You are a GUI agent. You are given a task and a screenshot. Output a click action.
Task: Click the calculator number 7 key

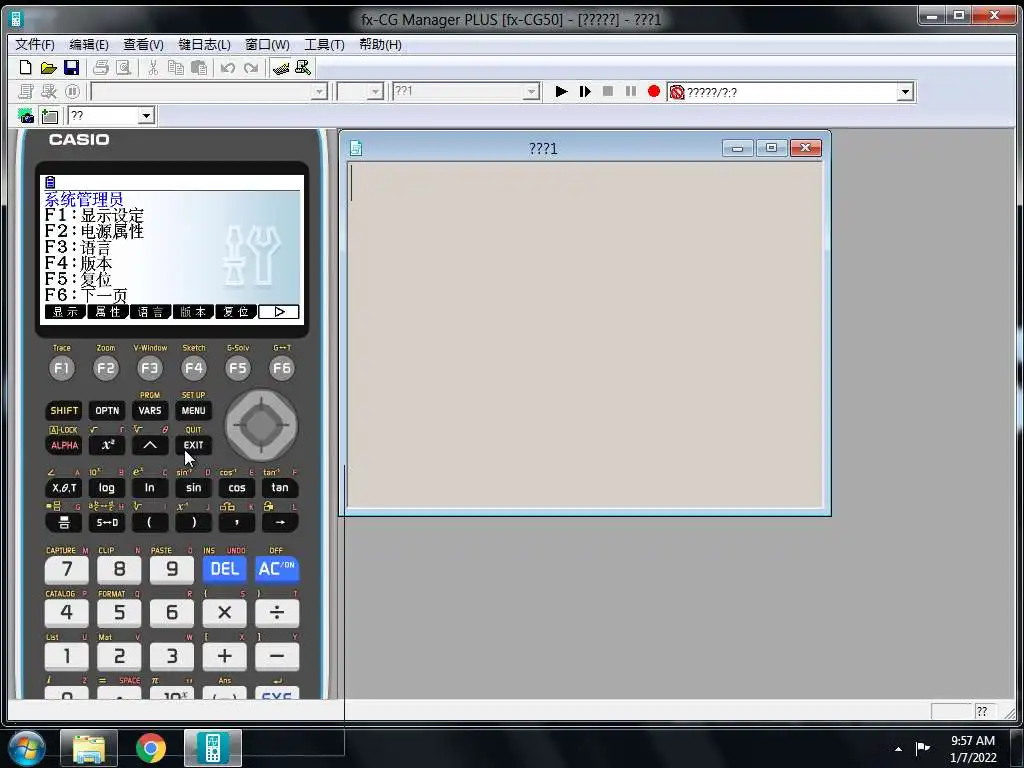(x=67, y=569)
